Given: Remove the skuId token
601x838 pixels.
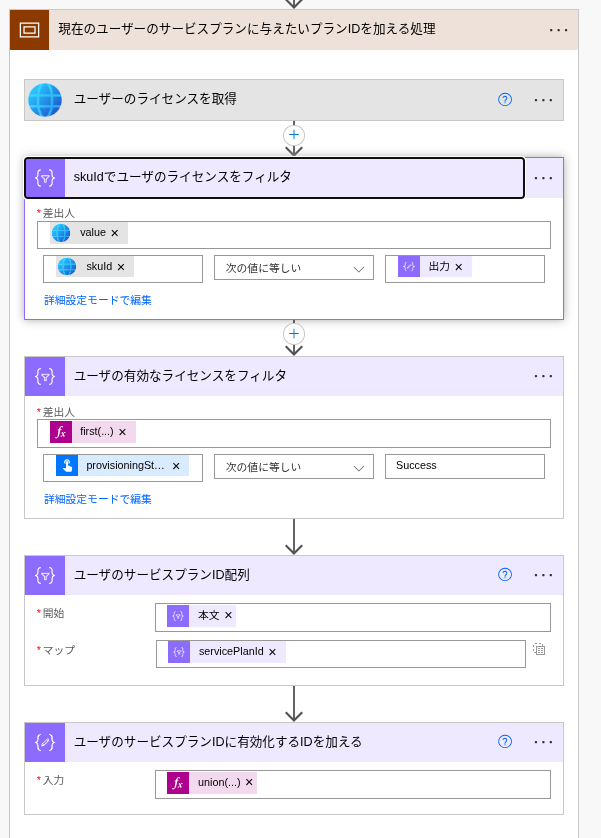Looking at the screenshot, I should [x=121, y=267].
